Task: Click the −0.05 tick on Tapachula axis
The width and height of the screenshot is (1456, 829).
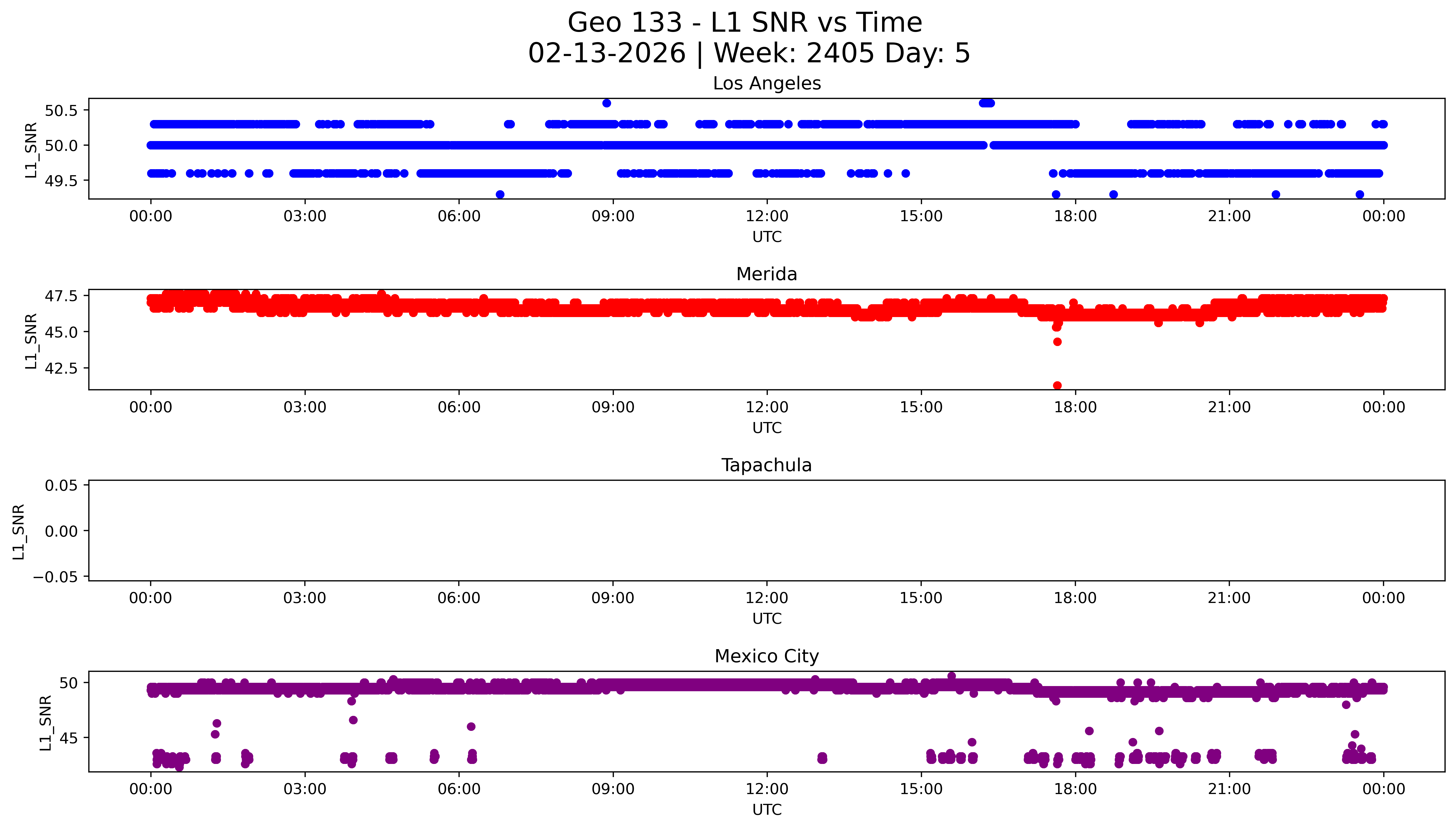Action: tap(55, 577)
